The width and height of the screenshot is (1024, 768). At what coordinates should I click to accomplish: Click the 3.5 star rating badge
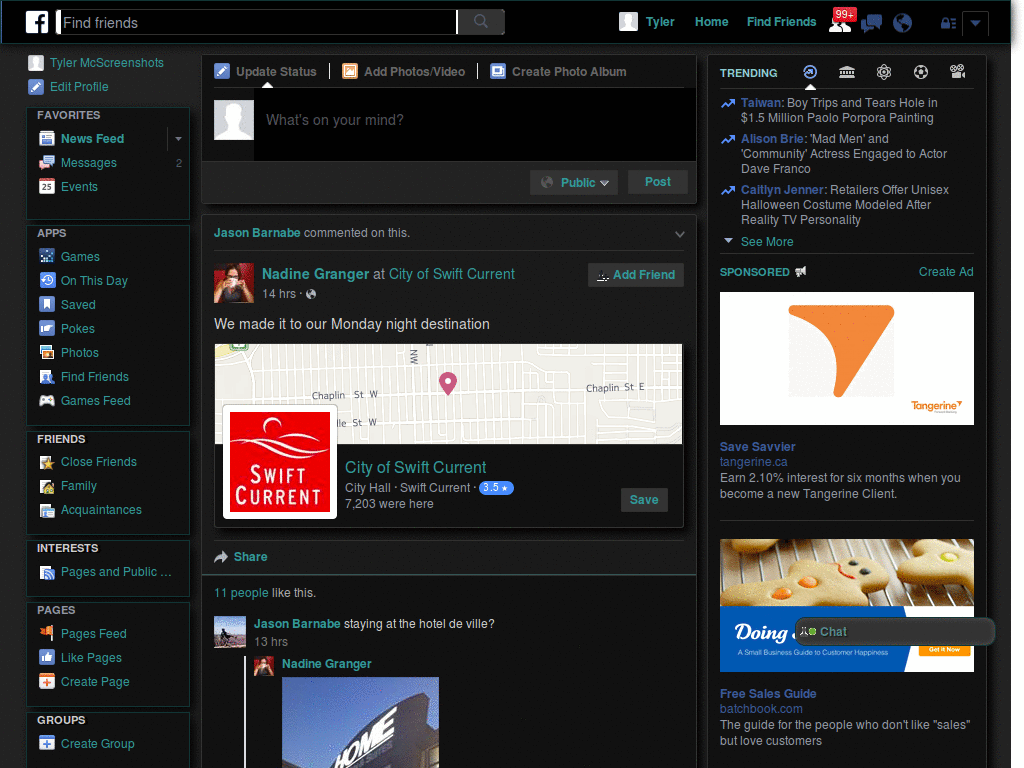(496, 488)
